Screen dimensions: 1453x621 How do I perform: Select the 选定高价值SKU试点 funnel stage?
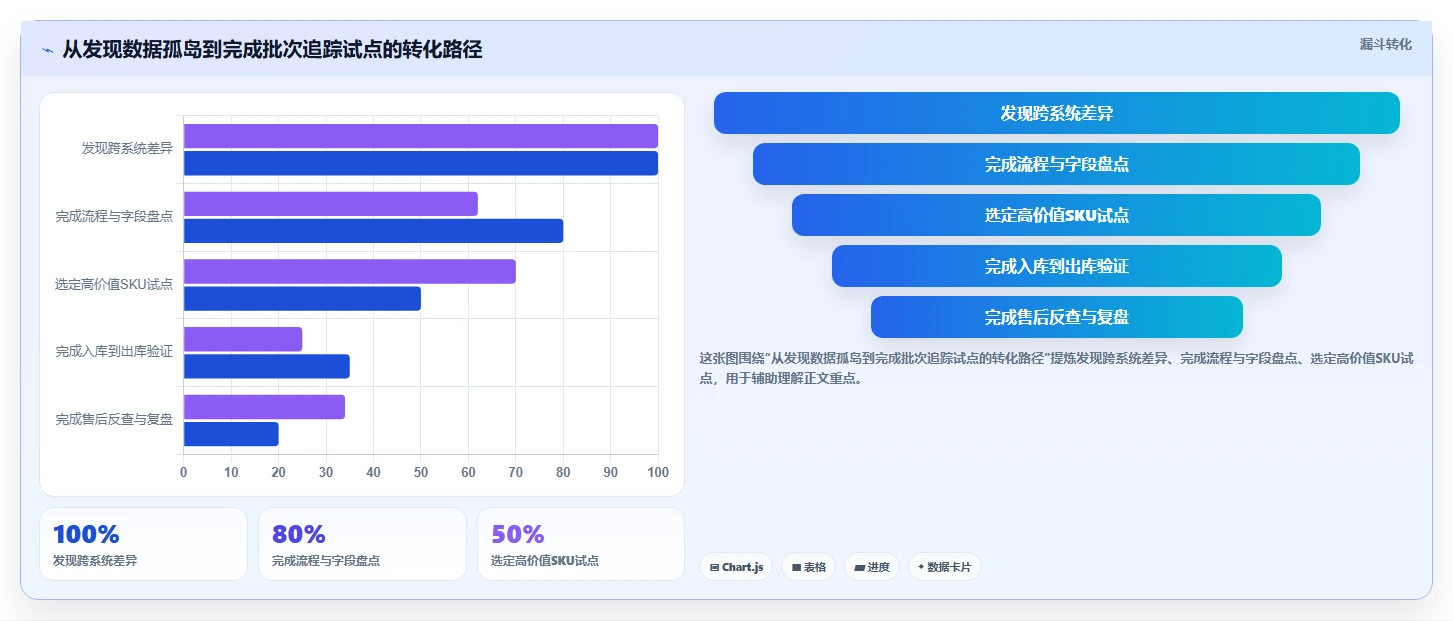click(1056, 215)
